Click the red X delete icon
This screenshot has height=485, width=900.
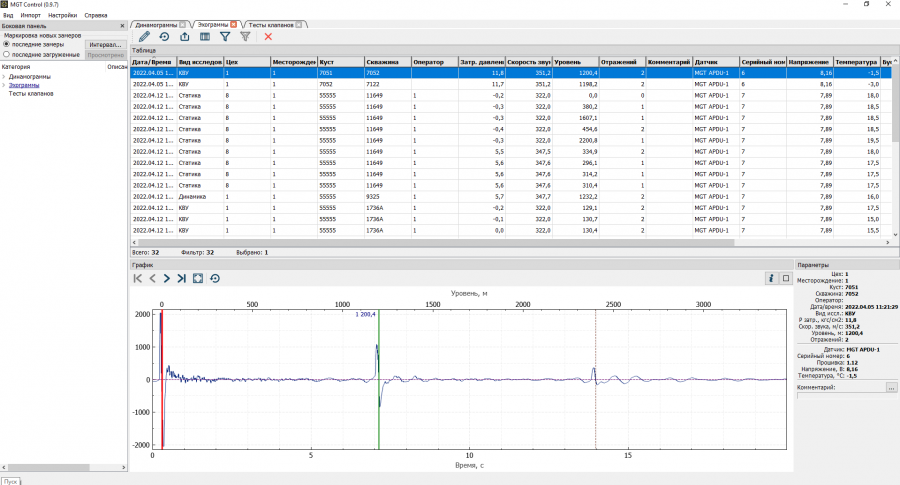click(268, 37)
